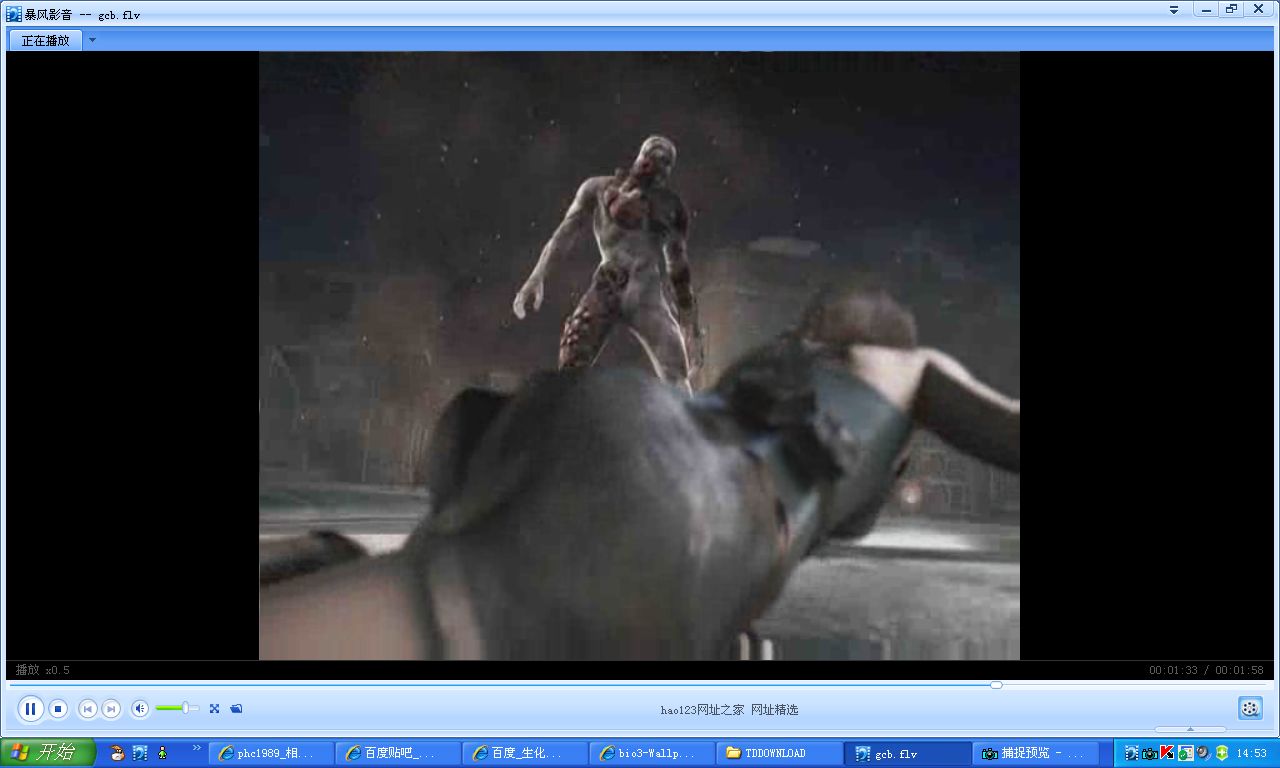
Task: Click the 00:01:33 / 00:01:58 time display
Action: [1205, 670]
